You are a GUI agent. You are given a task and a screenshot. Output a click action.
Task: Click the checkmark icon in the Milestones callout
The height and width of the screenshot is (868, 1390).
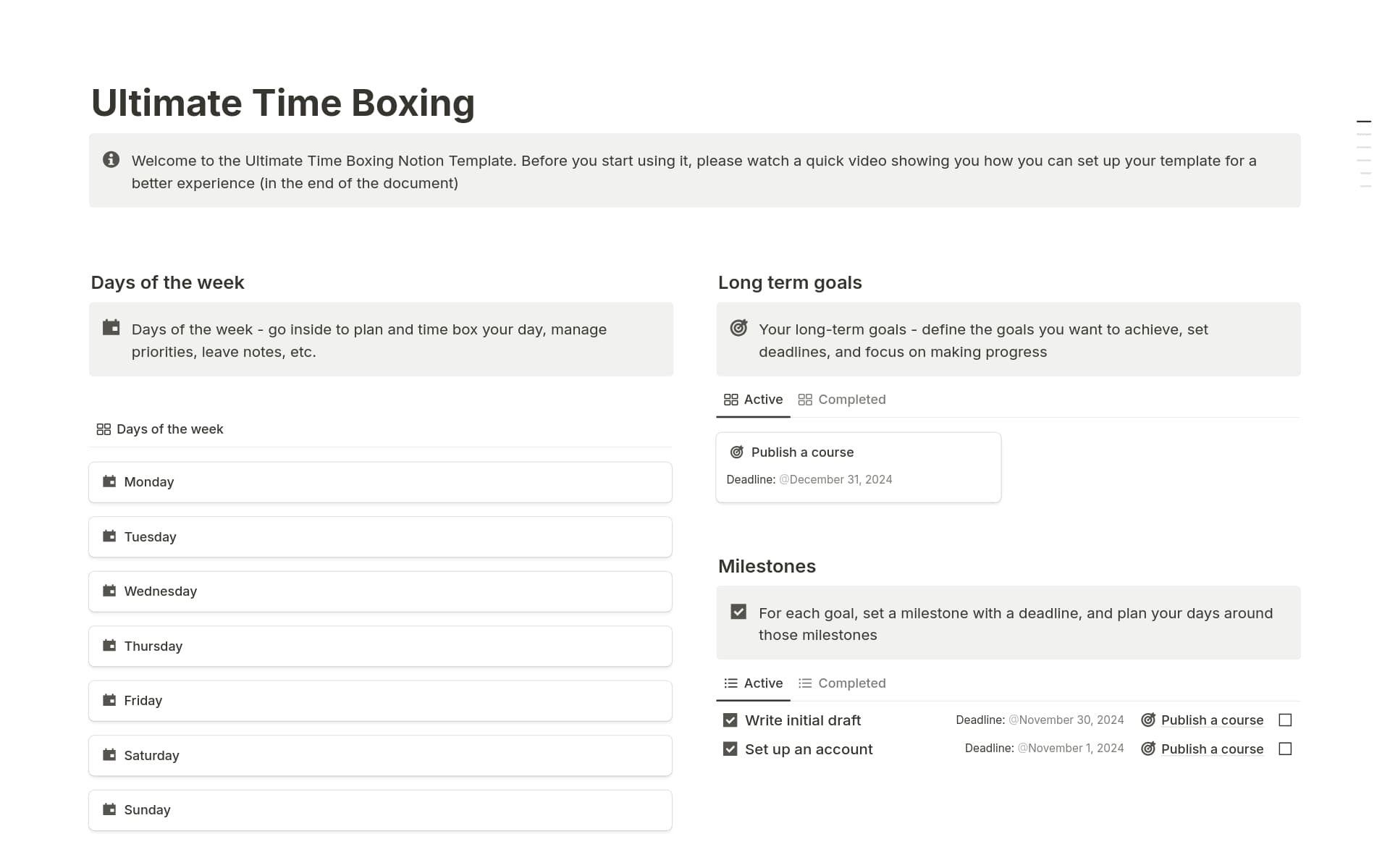739,612
